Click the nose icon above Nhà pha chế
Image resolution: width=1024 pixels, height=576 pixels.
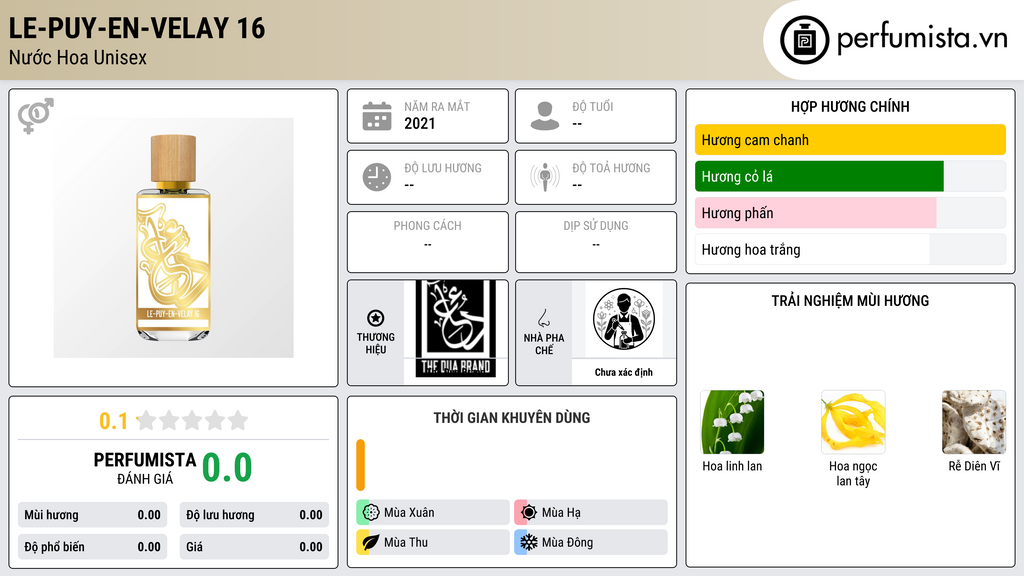click(543, 318)
